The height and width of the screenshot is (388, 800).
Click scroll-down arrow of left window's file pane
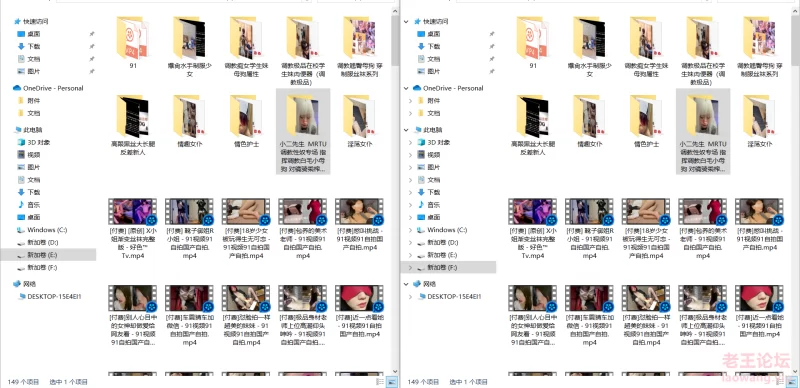(395, 371)
